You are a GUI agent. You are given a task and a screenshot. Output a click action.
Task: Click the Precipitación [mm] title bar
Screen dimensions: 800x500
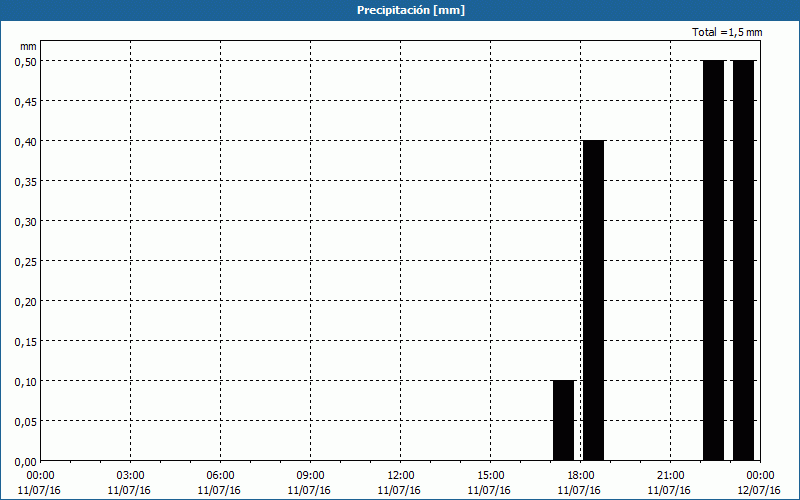tap(400, 10)
